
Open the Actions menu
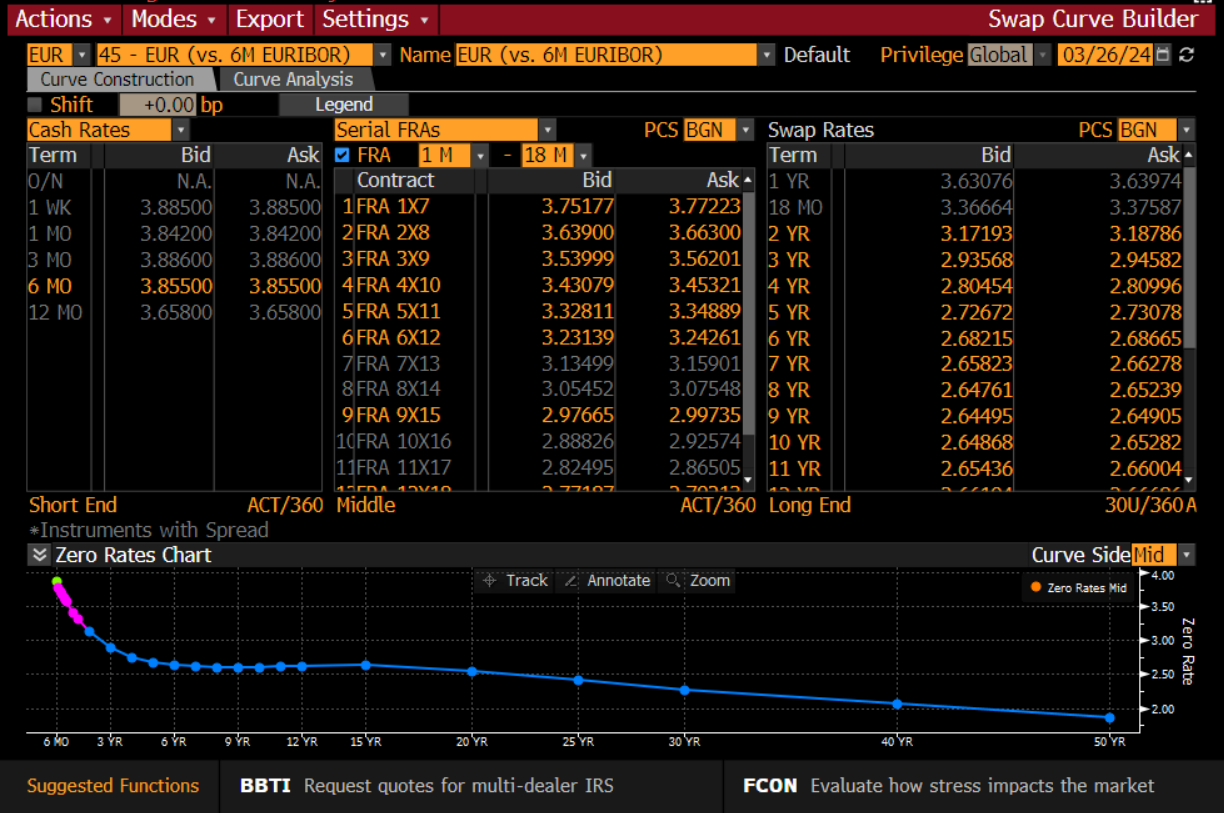pyautogui.click(x=64, y=19)
